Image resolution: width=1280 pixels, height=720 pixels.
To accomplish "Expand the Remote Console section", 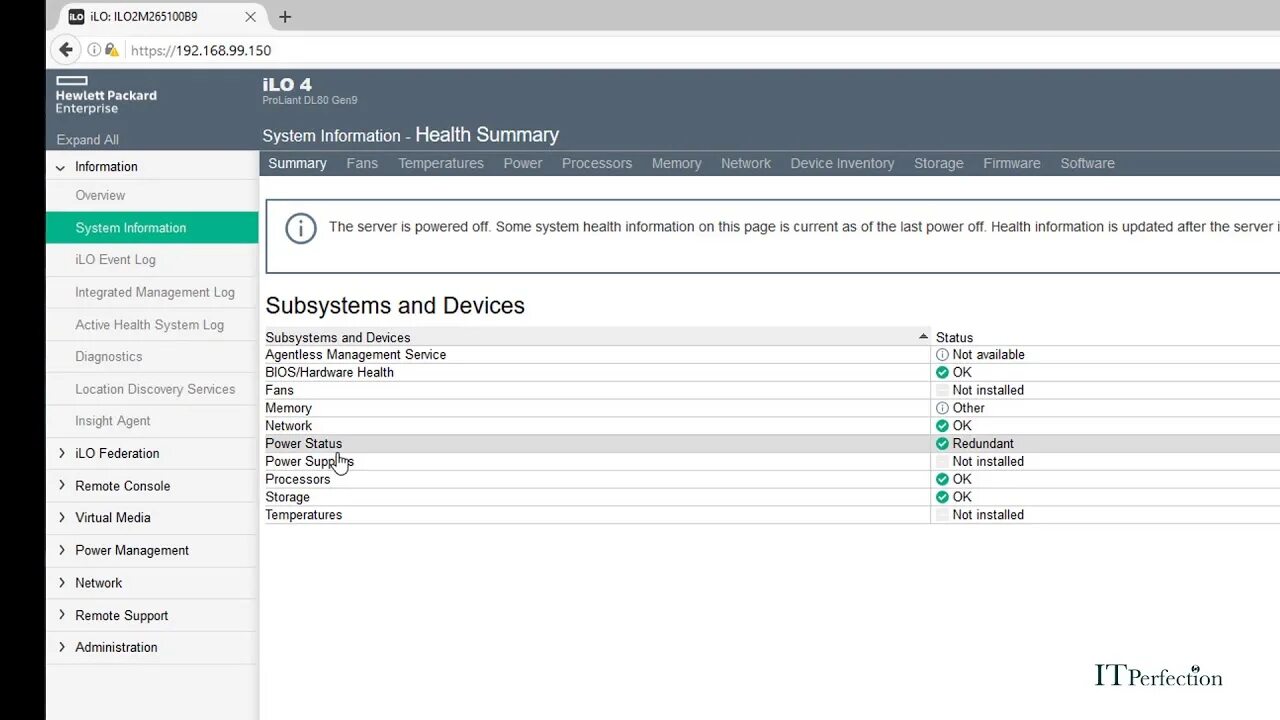I will coord(62,486).
